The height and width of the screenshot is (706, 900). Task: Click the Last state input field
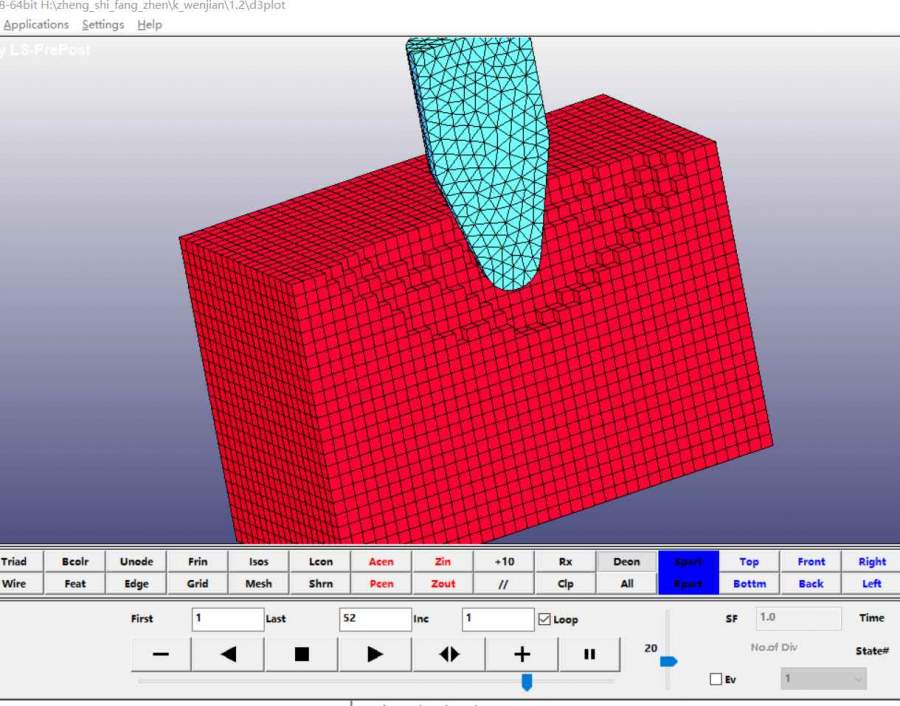click(x=375, y=619)
